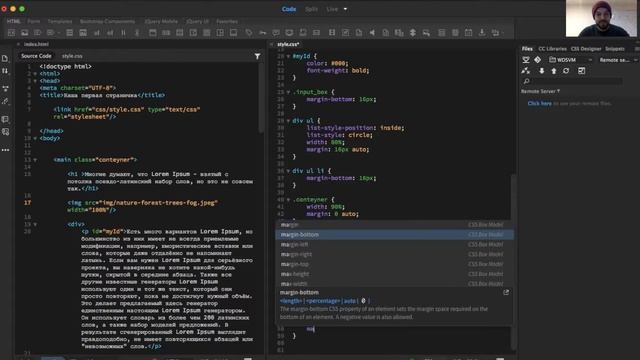The height and width of the screenshot is (360, 640).
Task: Choose margin-left from code hints
Action: click(x=394, y=244)
